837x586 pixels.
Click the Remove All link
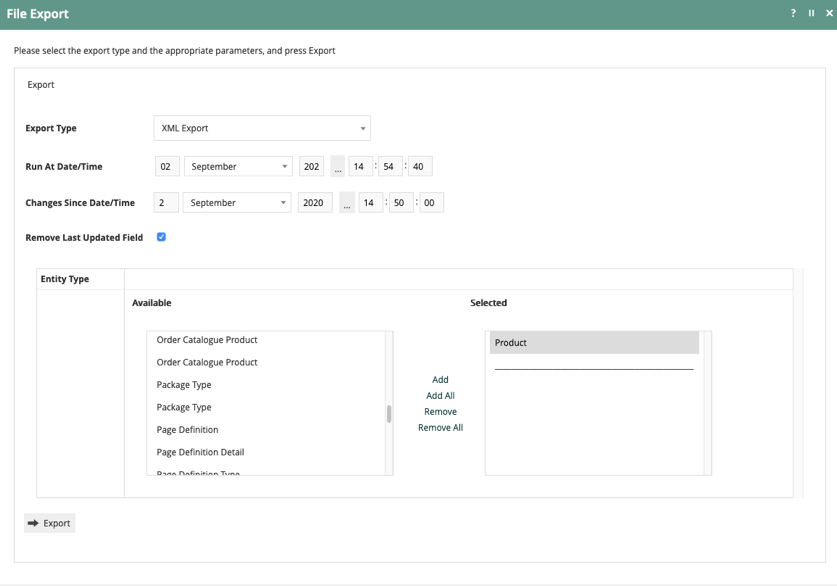440,428
